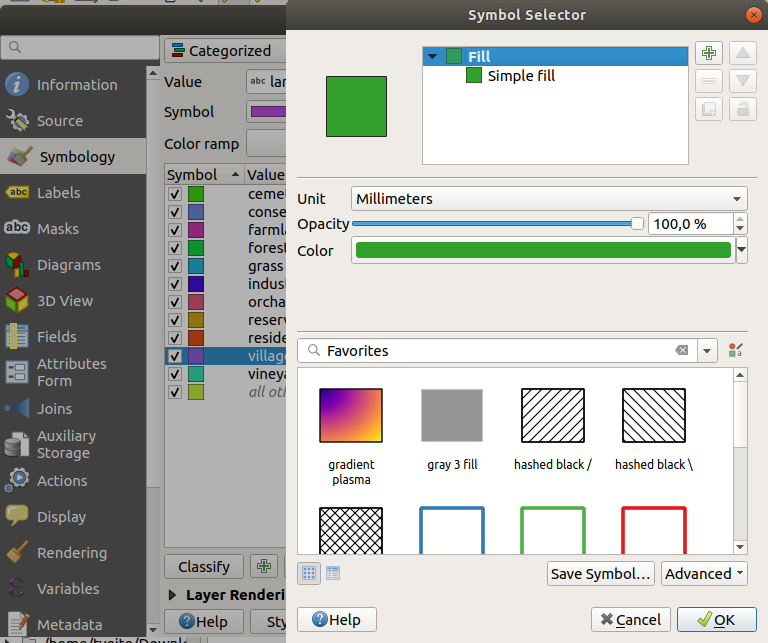Toggle the grass category checkbox
This screenshot has width=768, height=643.
pyautogui.click(x=175, y=266)
